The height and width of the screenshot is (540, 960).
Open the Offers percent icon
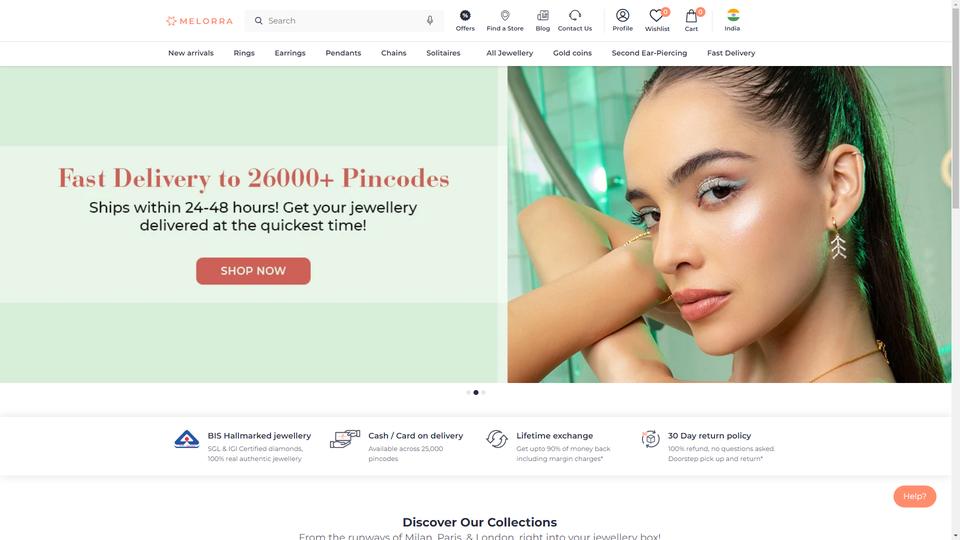coord(465,15)
